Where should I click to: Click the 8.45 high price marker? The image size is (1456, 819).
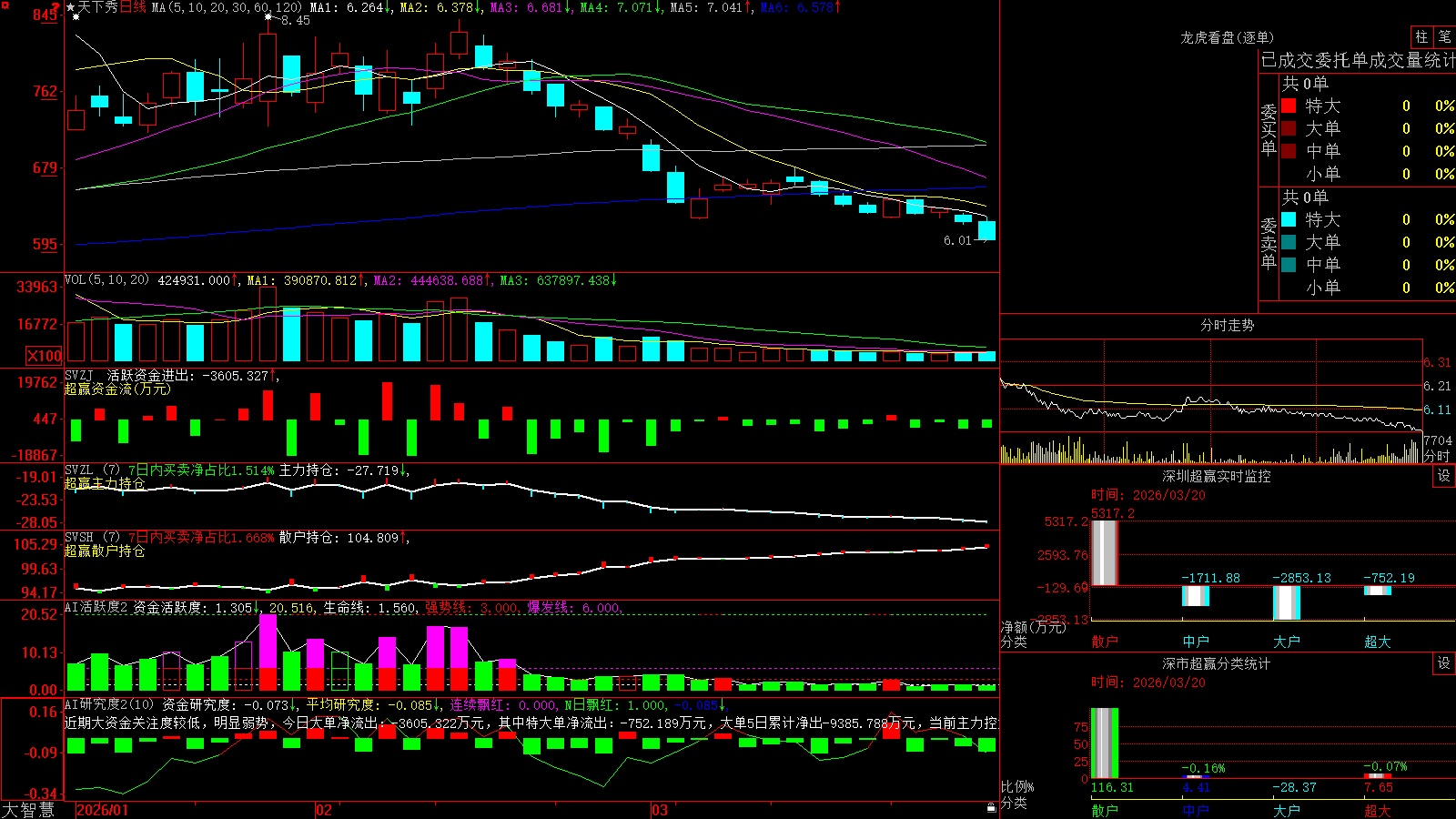pyautogui.click(x=295, y=20)
